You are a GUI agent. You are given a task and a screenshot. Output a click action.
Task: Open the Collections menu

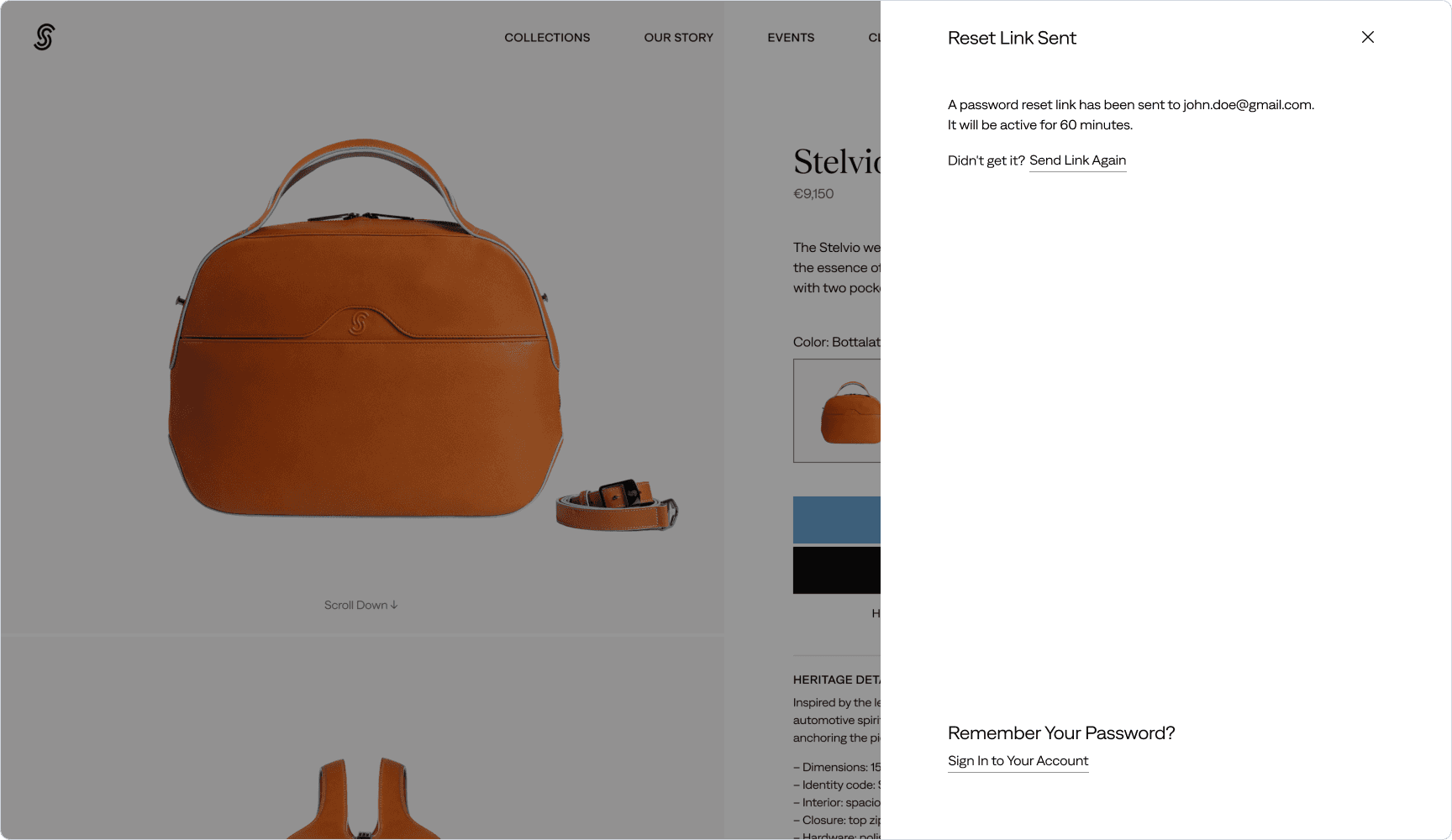pos(547,38)
